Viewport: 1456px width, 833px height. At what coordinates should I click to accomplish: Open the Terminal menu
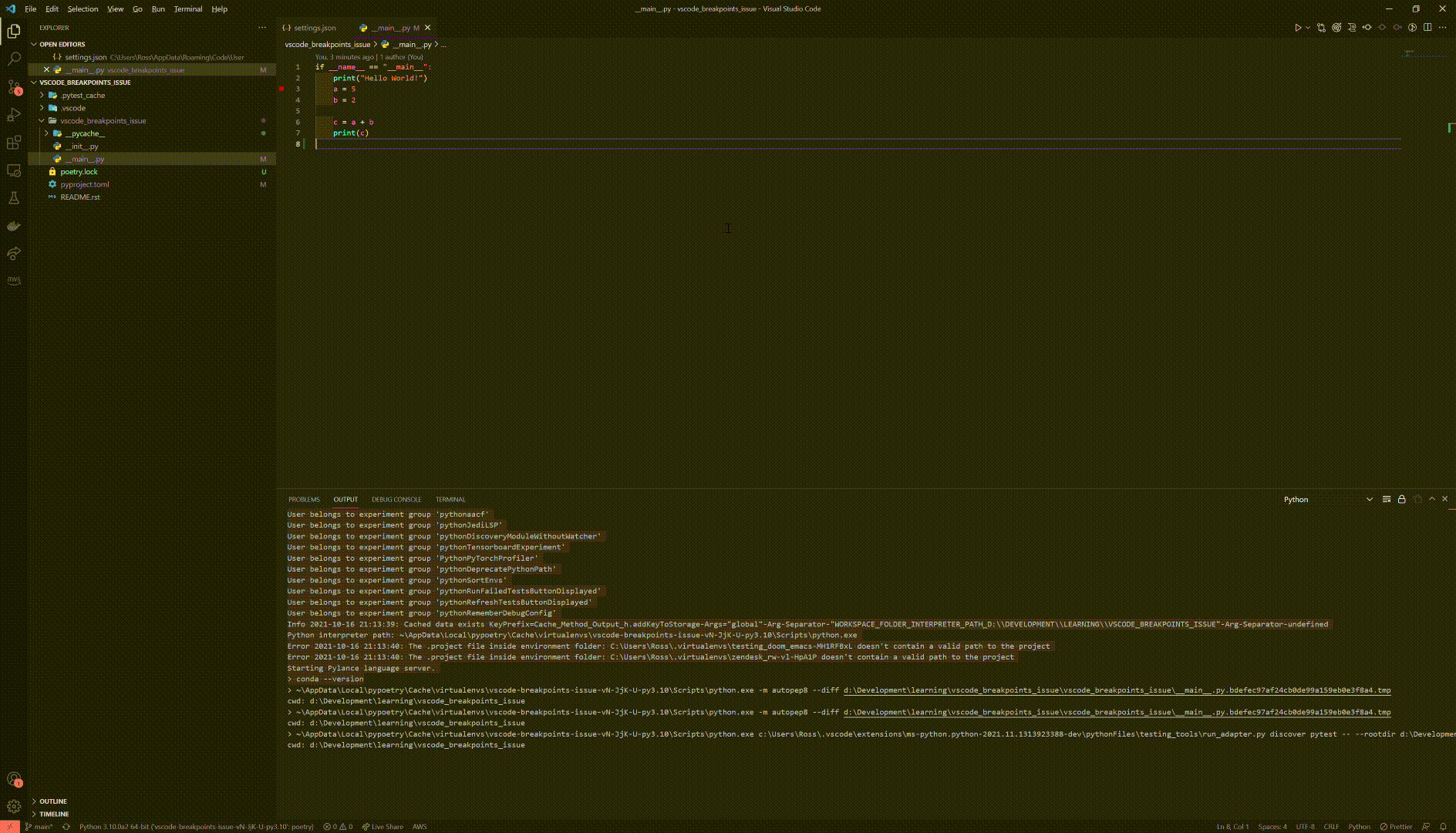point(187,8)
